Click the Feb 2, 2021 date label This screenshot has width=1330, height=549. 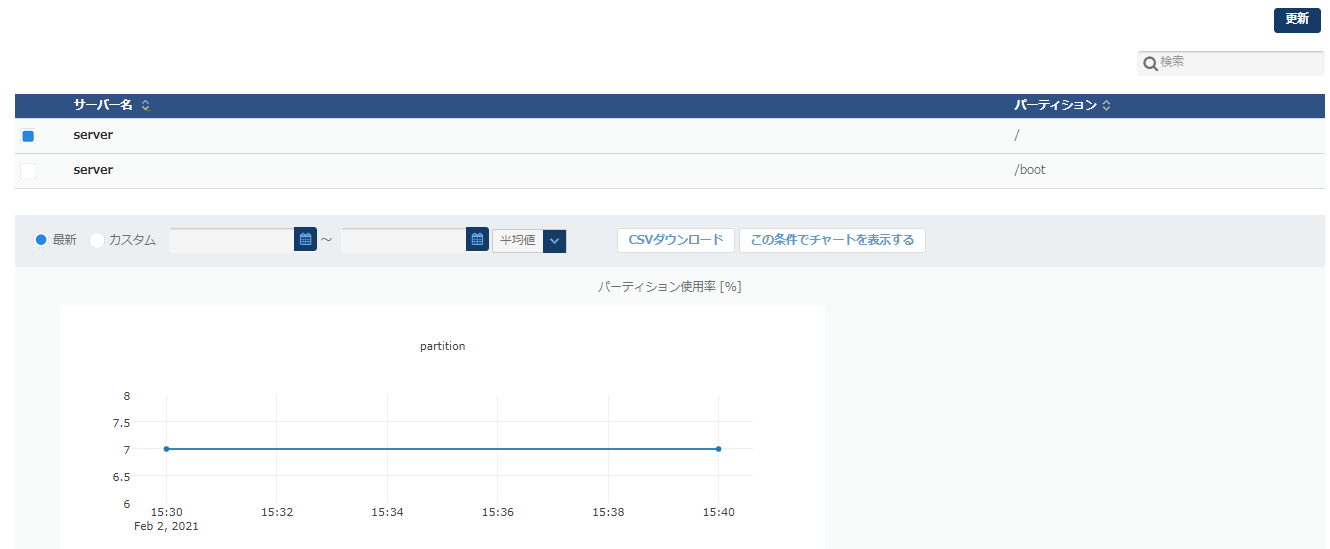[x=166, y=526]
